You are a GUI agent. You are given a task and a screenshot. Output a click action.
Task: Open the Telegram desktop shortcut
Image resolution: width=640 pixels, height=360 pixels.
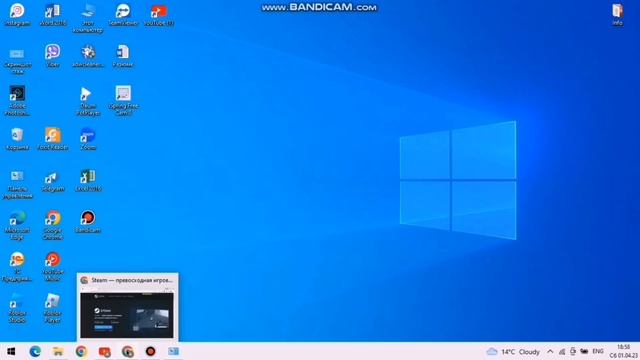coord(53,181)
